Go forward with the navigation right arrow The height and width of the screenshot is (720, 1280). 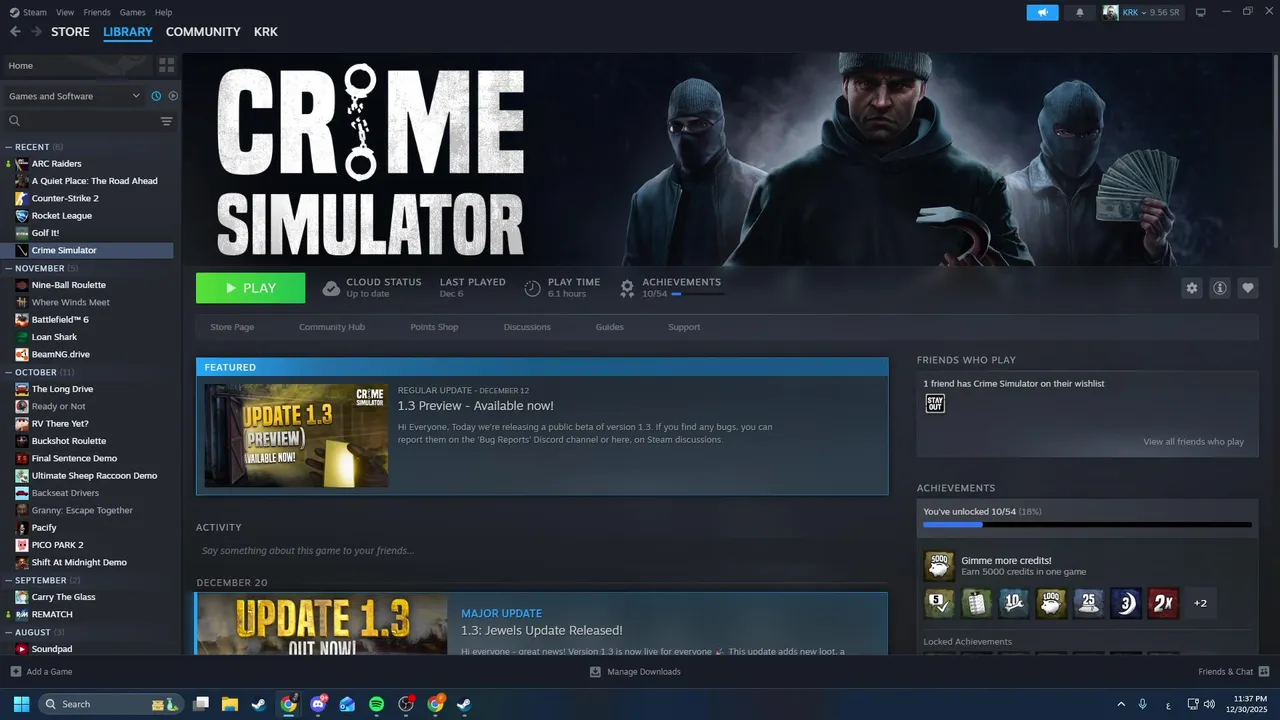point(36,32)
